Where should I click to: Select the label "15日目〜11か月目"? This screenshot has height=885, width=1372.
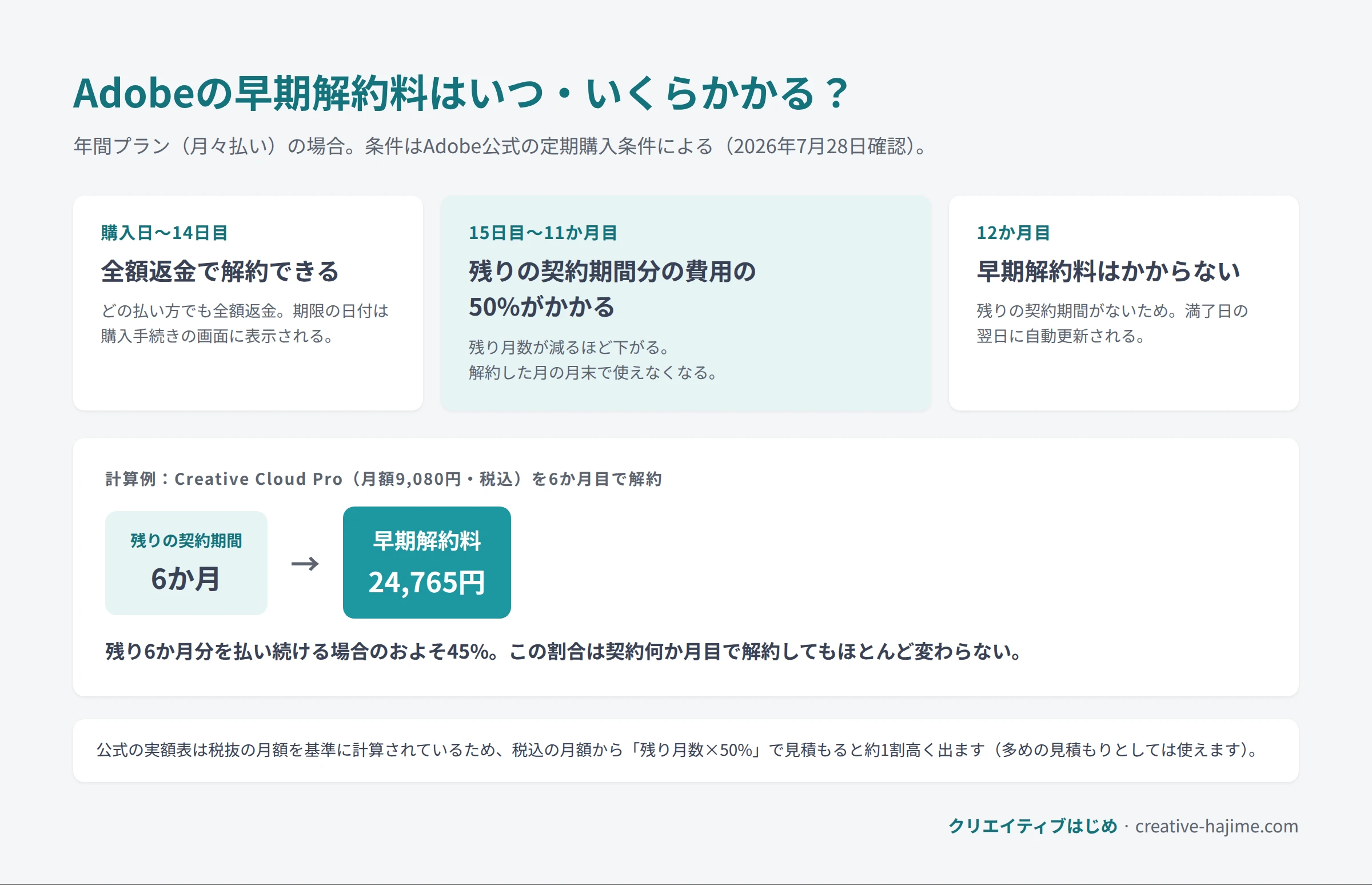click(x=543, y=233)
